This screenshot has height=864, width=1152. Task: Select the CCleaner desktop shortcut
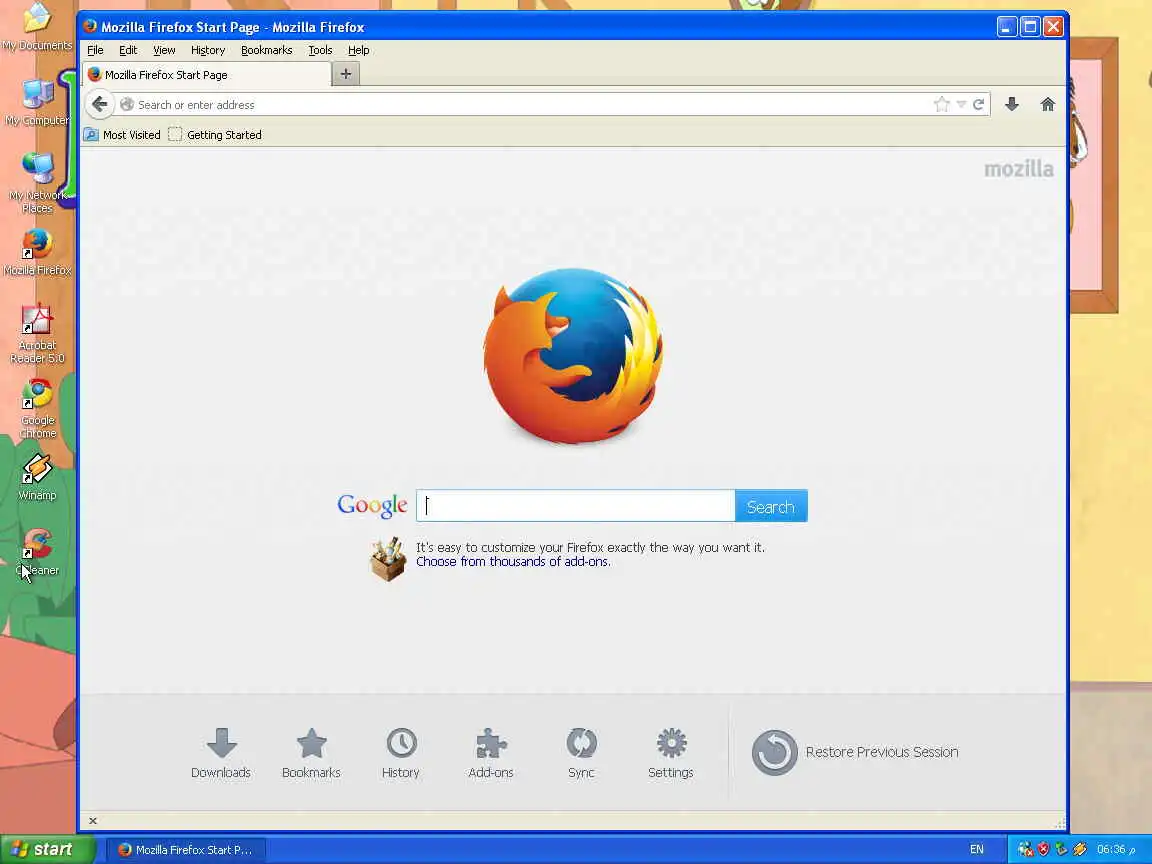[x=37, y=552]
